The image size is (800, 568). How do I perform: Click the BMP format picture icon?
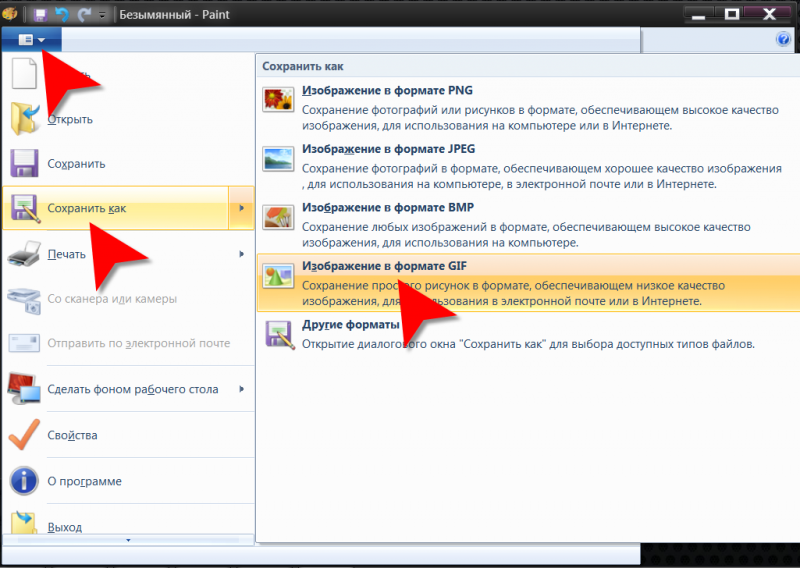coord(278,217)
